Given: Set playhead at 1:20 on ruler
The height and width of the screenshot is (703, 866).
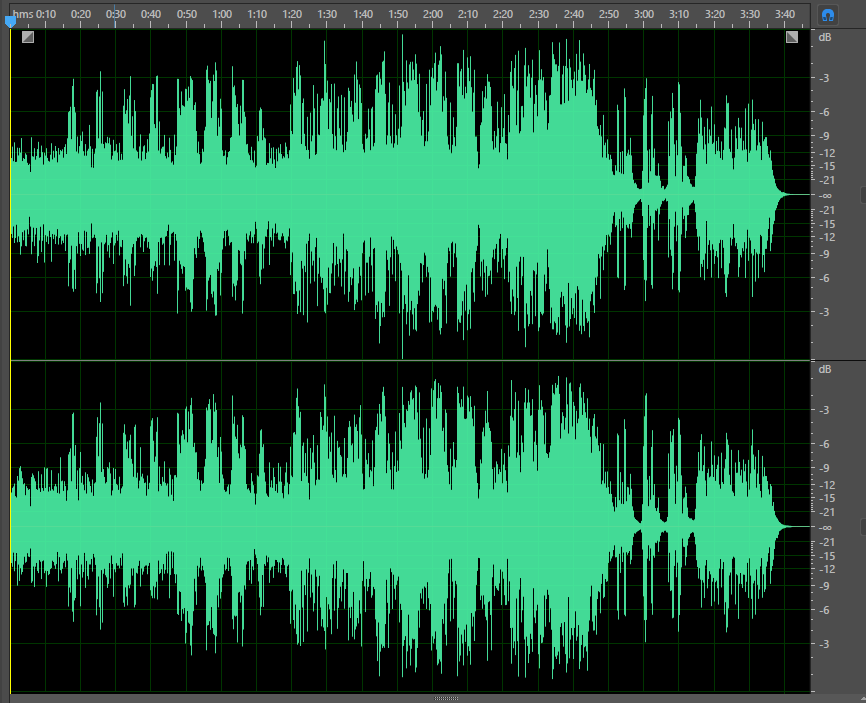Looking at the screenshot, I should [x=292, y=14].
